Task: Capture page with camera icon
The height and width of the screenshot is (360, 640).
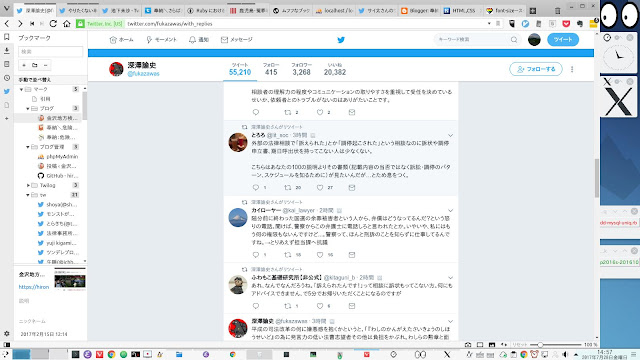Action: (x=468, y=345)
